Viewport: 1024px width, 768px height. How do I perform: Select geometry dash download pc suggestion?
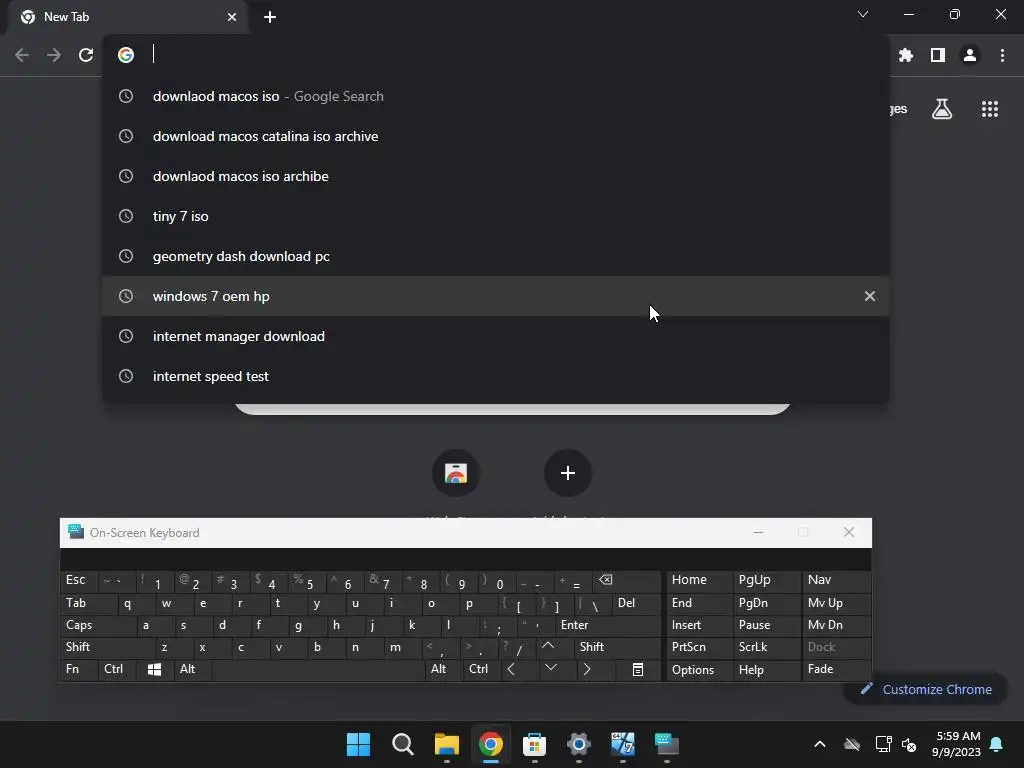[496, 257]
